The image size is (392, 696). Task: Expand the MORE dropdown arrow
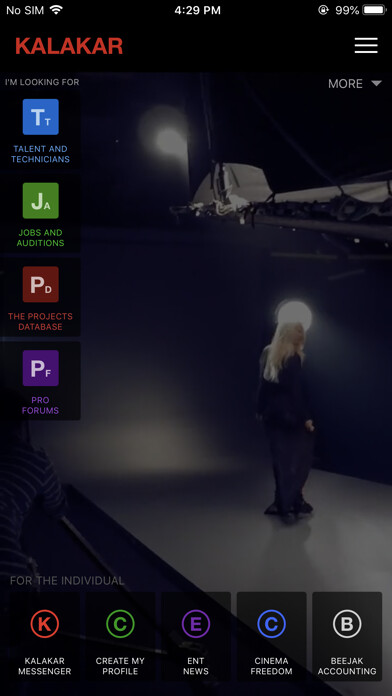[x=376, y=83]
